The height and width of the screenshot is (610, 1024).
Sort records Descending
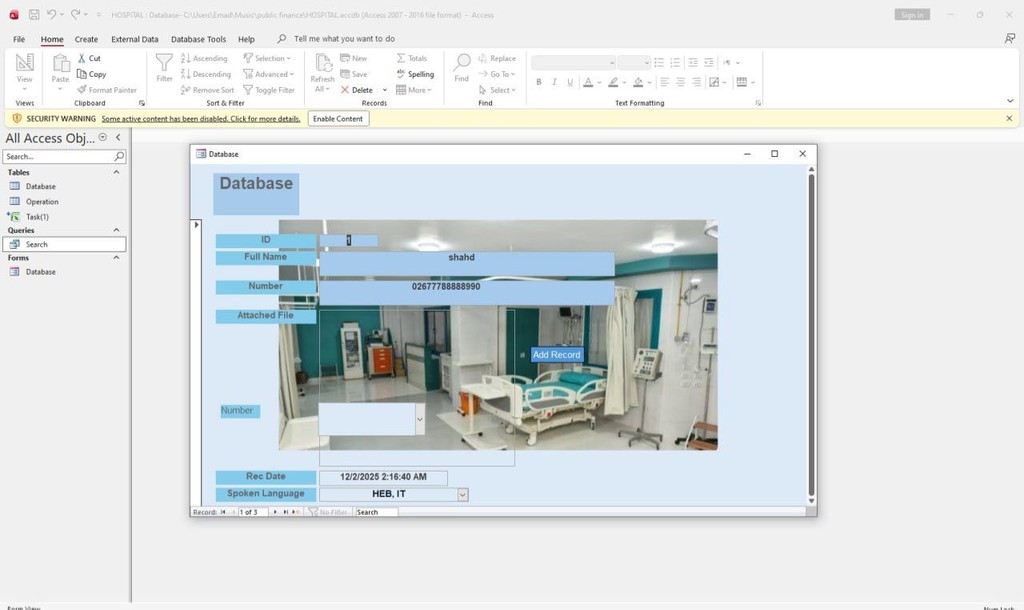tap(206, 74)
